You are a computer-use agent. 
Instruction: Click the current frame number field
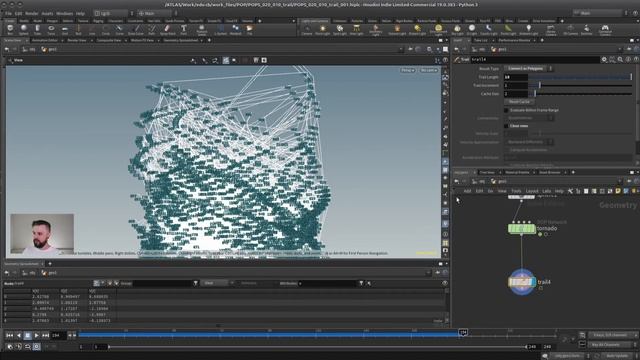58,335
